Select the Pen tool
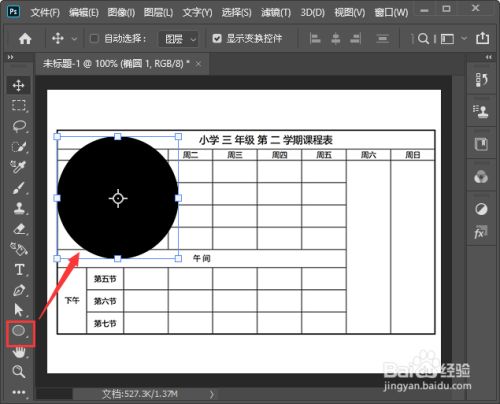The width and height of the screenshot is (500, 404). [19, 290]
